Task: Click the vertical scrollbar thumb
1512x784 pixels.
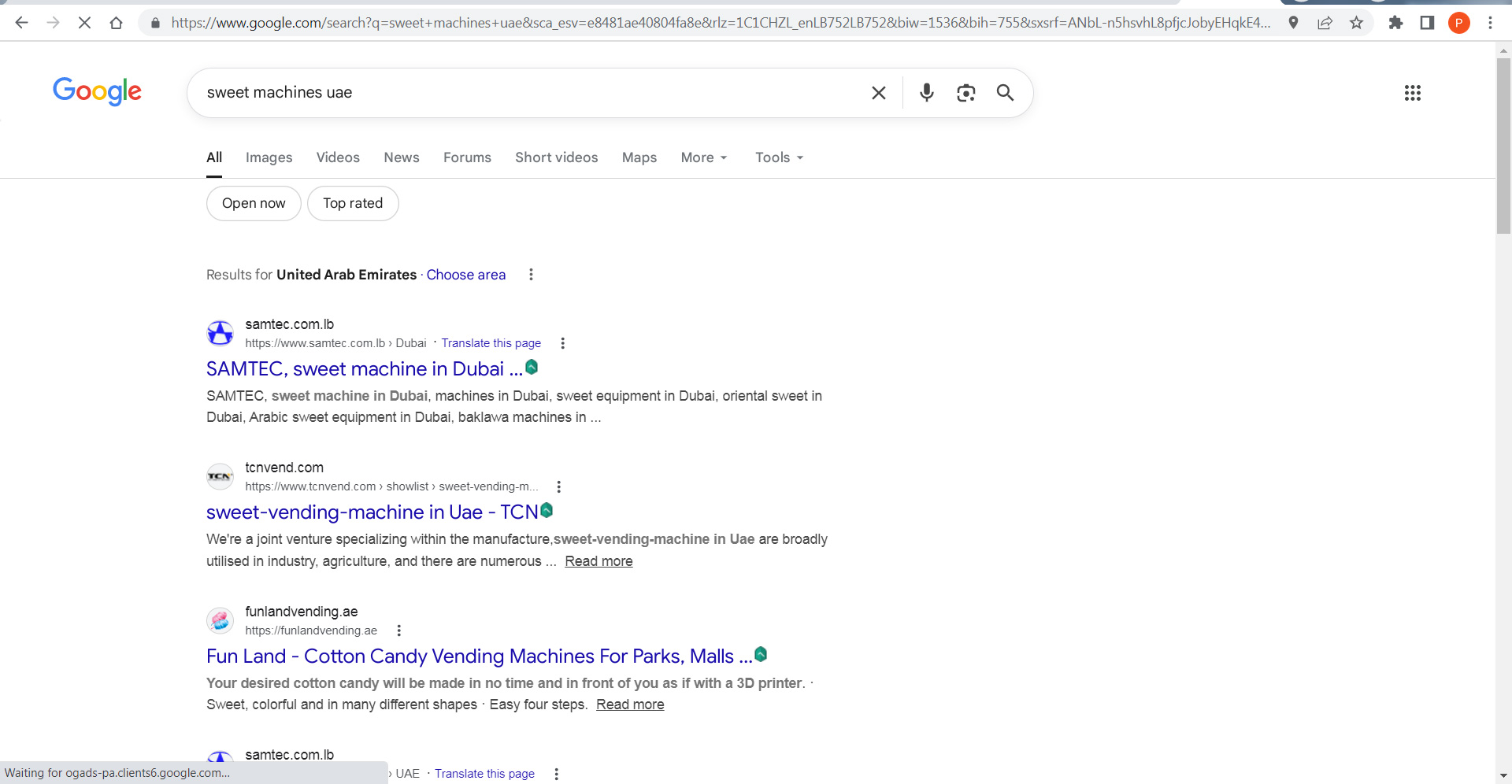Action: [1503, 146]
